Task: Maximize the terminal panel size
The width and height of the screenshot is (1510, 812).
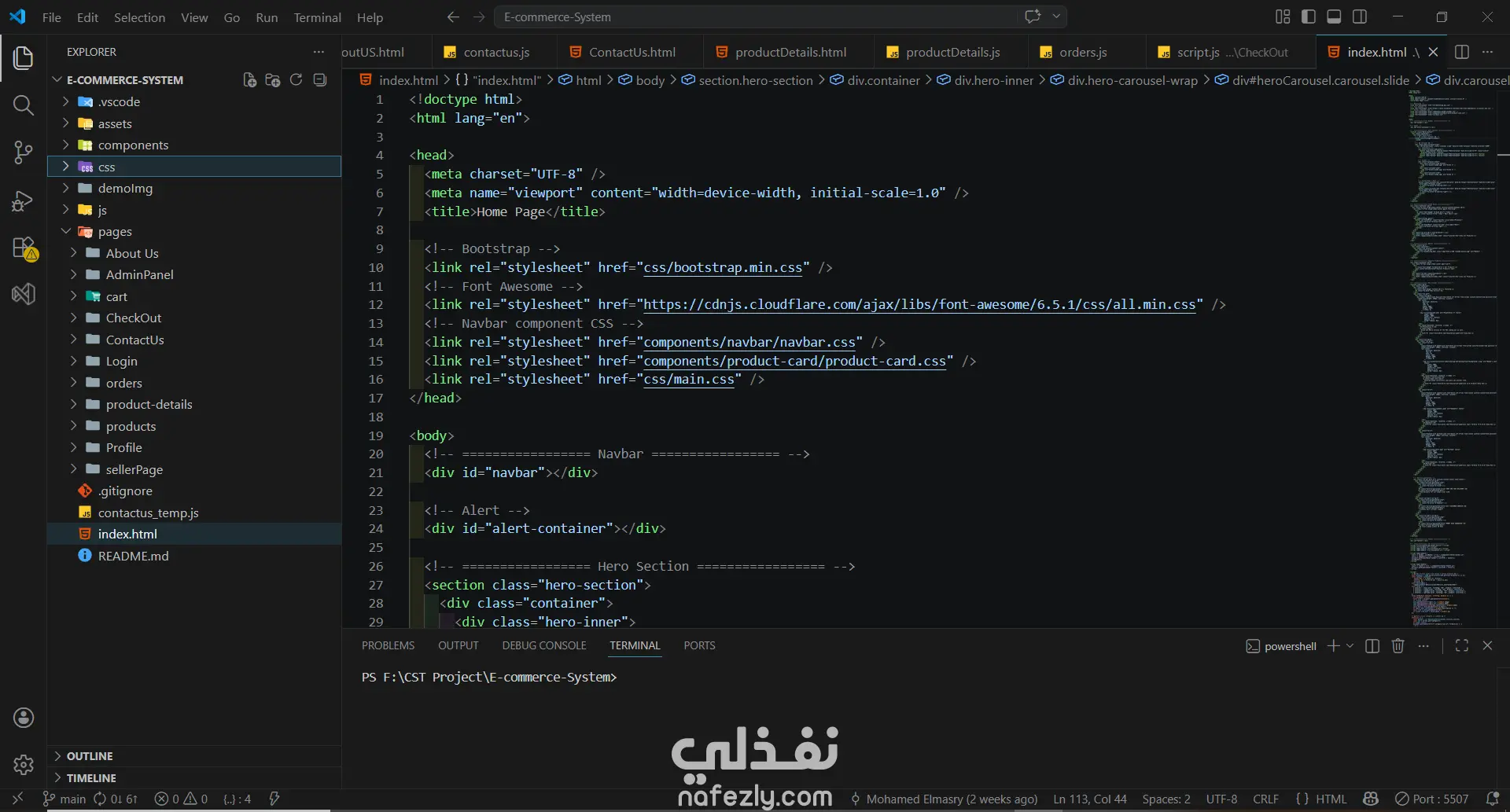Action: pyautogui.click(x=1462, y=646)
